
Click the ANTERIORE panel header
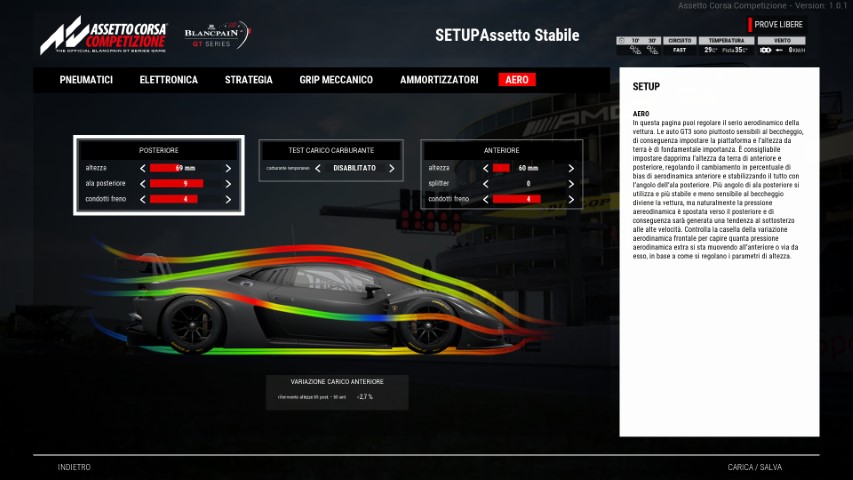[502, 150]
